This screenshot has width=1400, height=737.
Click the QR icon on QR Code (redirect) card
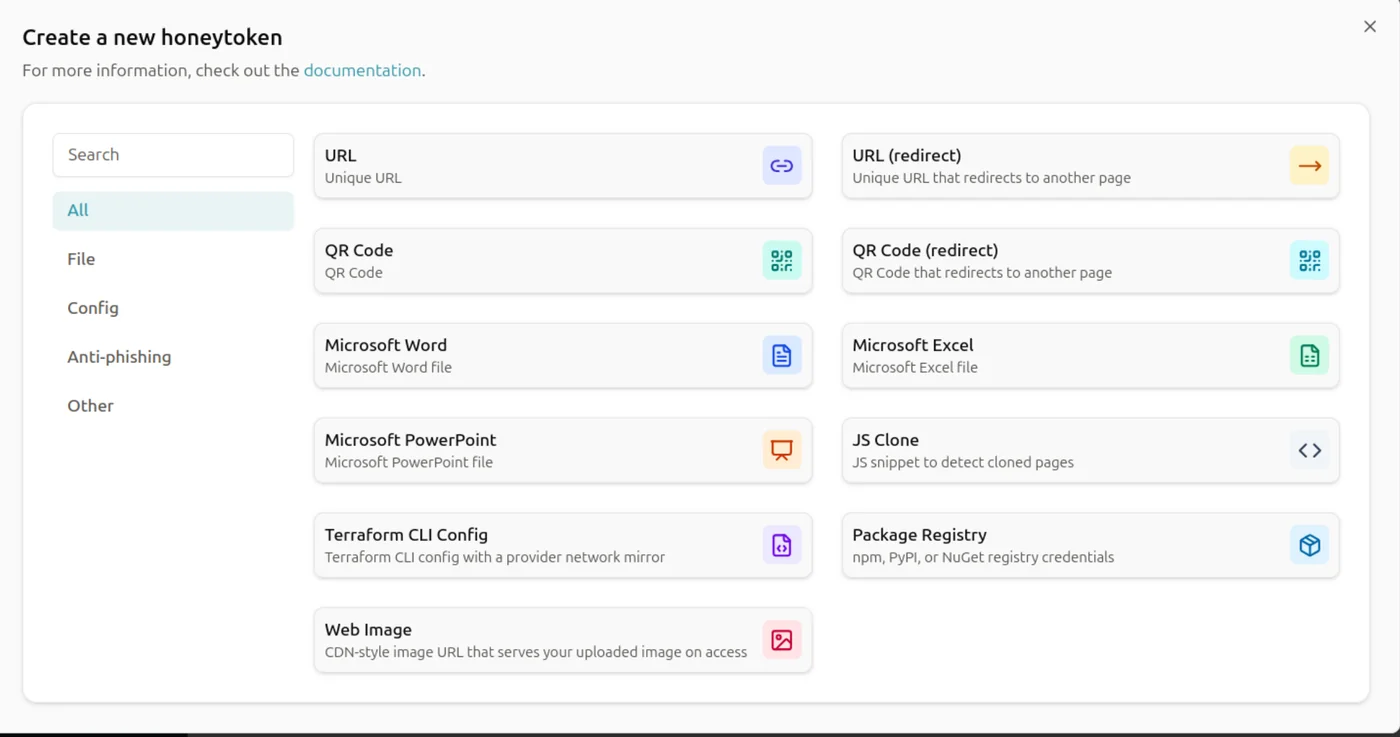point(1310,261)
